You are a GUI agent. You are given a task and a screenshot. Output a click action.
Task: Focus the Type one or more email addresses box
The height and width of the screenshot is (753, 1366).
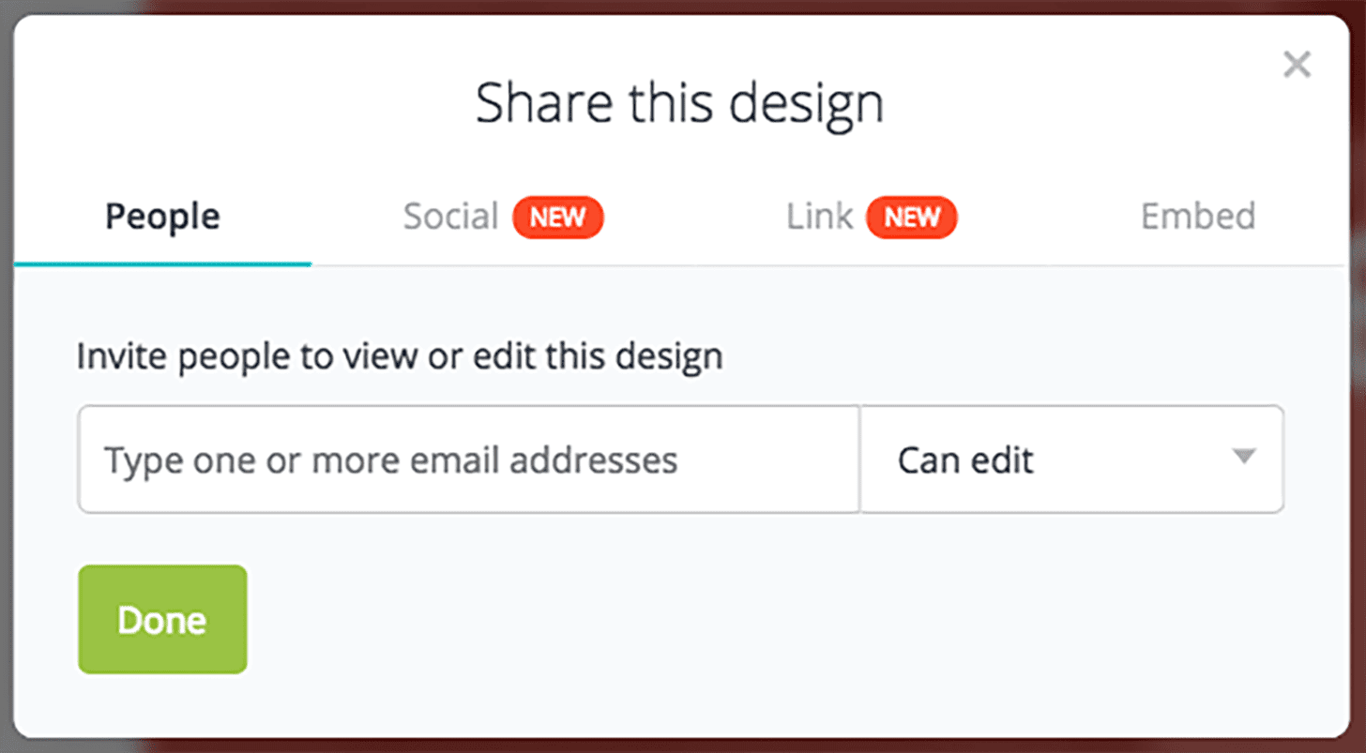point(468,459)
